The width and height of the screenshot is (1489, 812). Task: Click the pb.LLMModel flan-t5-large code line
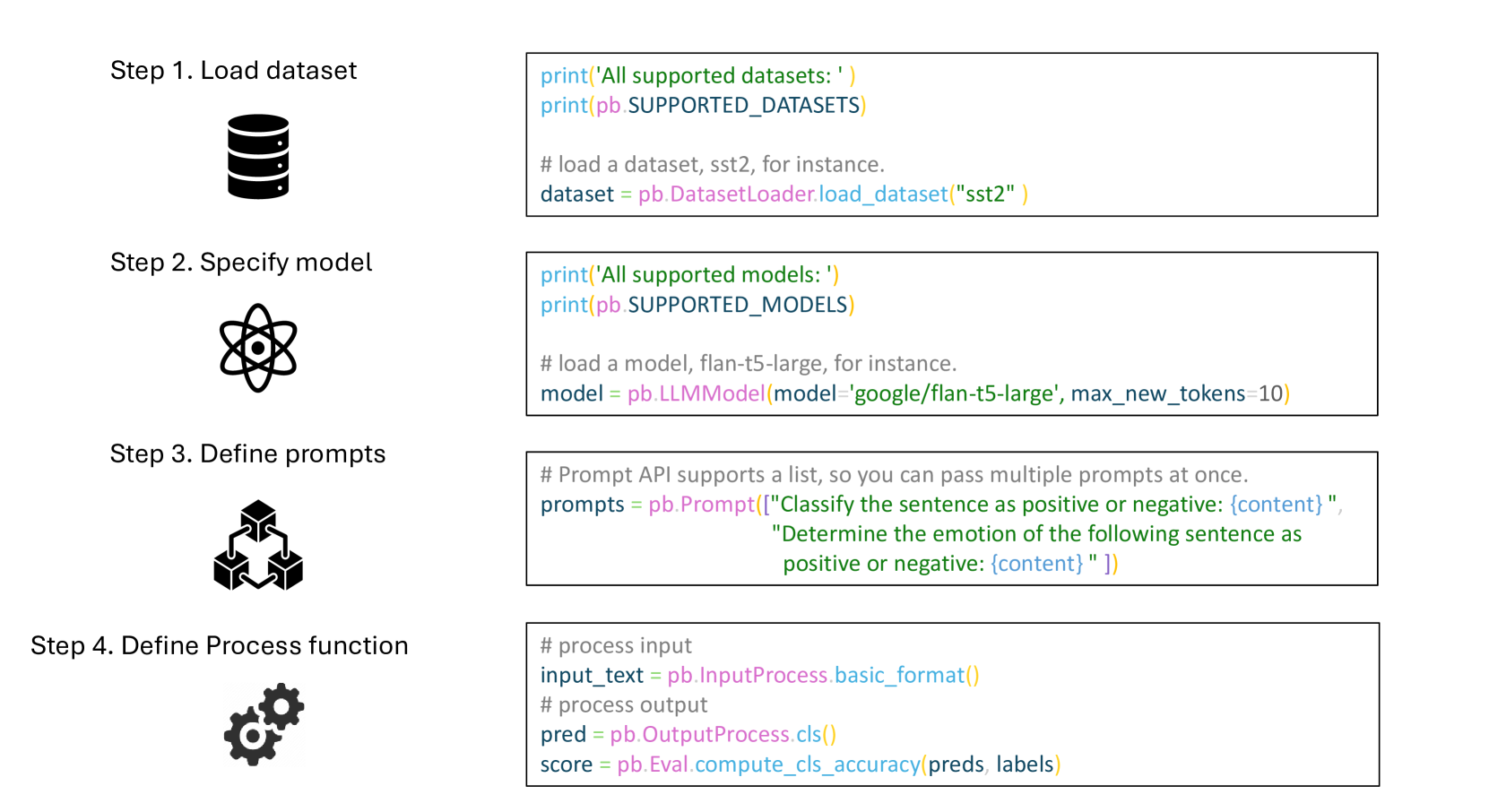914,393
